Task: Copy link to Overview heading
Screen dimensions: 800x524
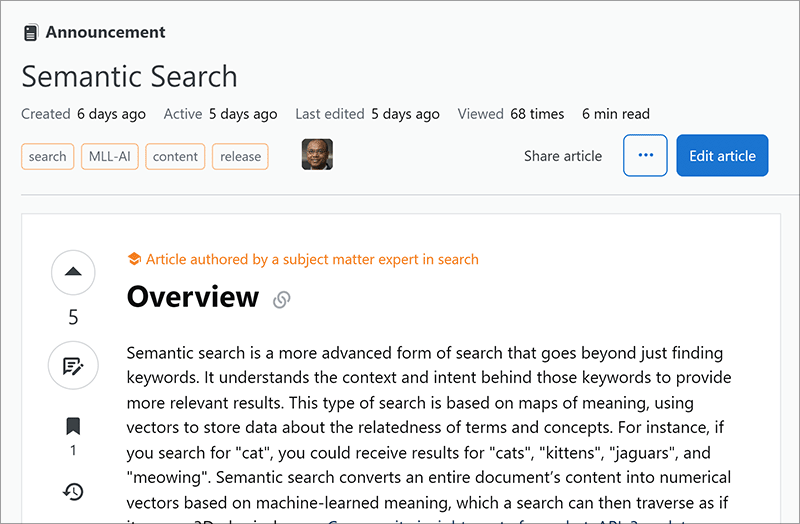Action: pyautogui.click(x=282, y=299)
